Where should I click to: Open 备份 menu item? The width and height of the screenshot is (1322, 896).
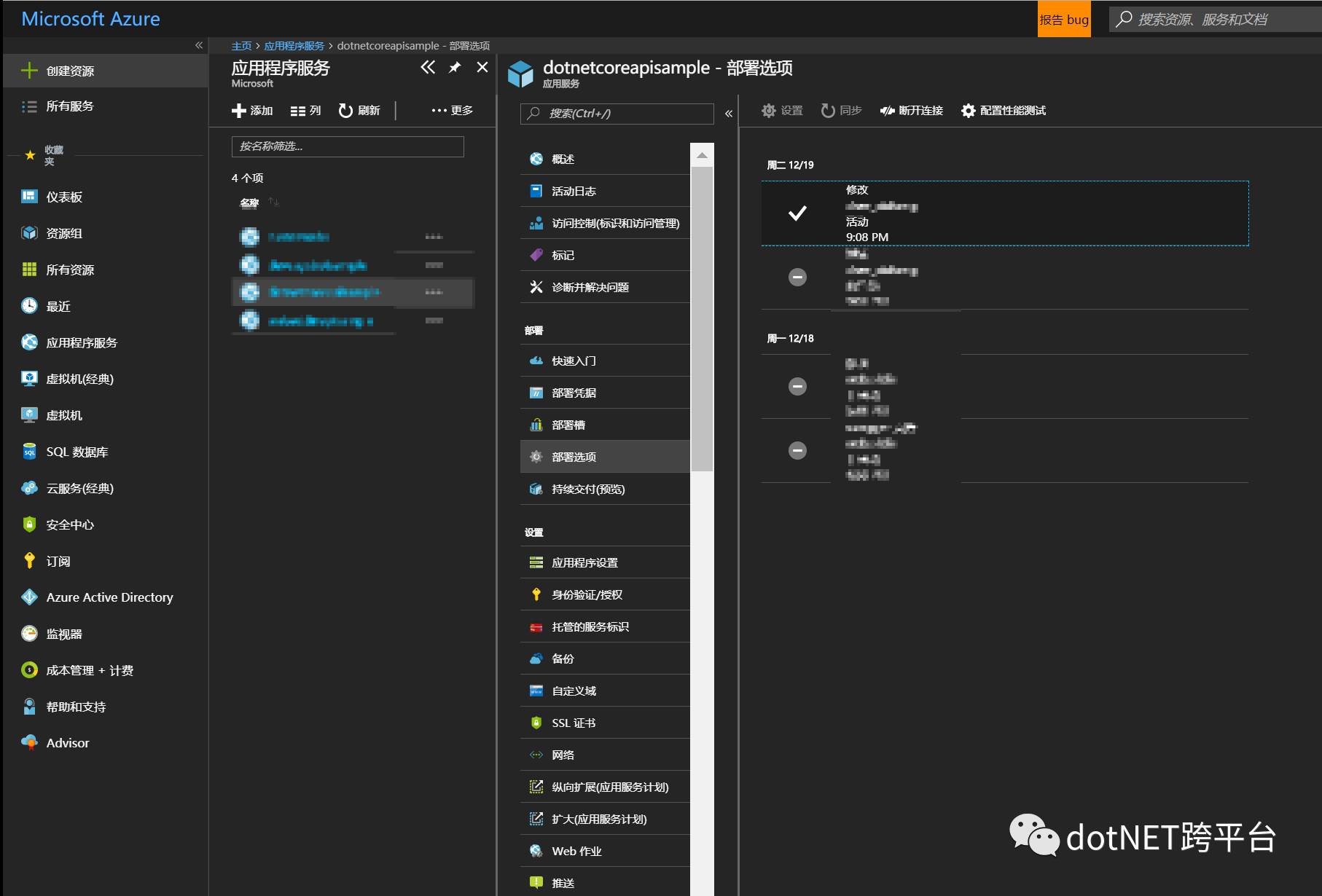click(x=605, y=659)
